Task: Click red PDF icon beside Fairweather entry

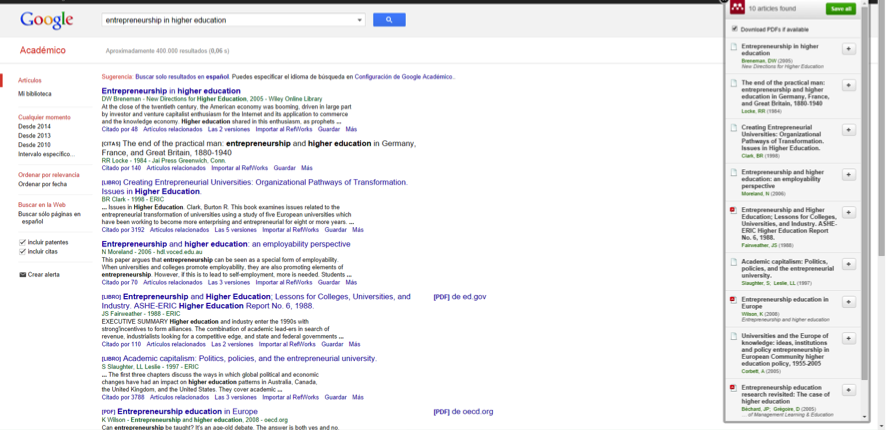Action: coord(733,210)
